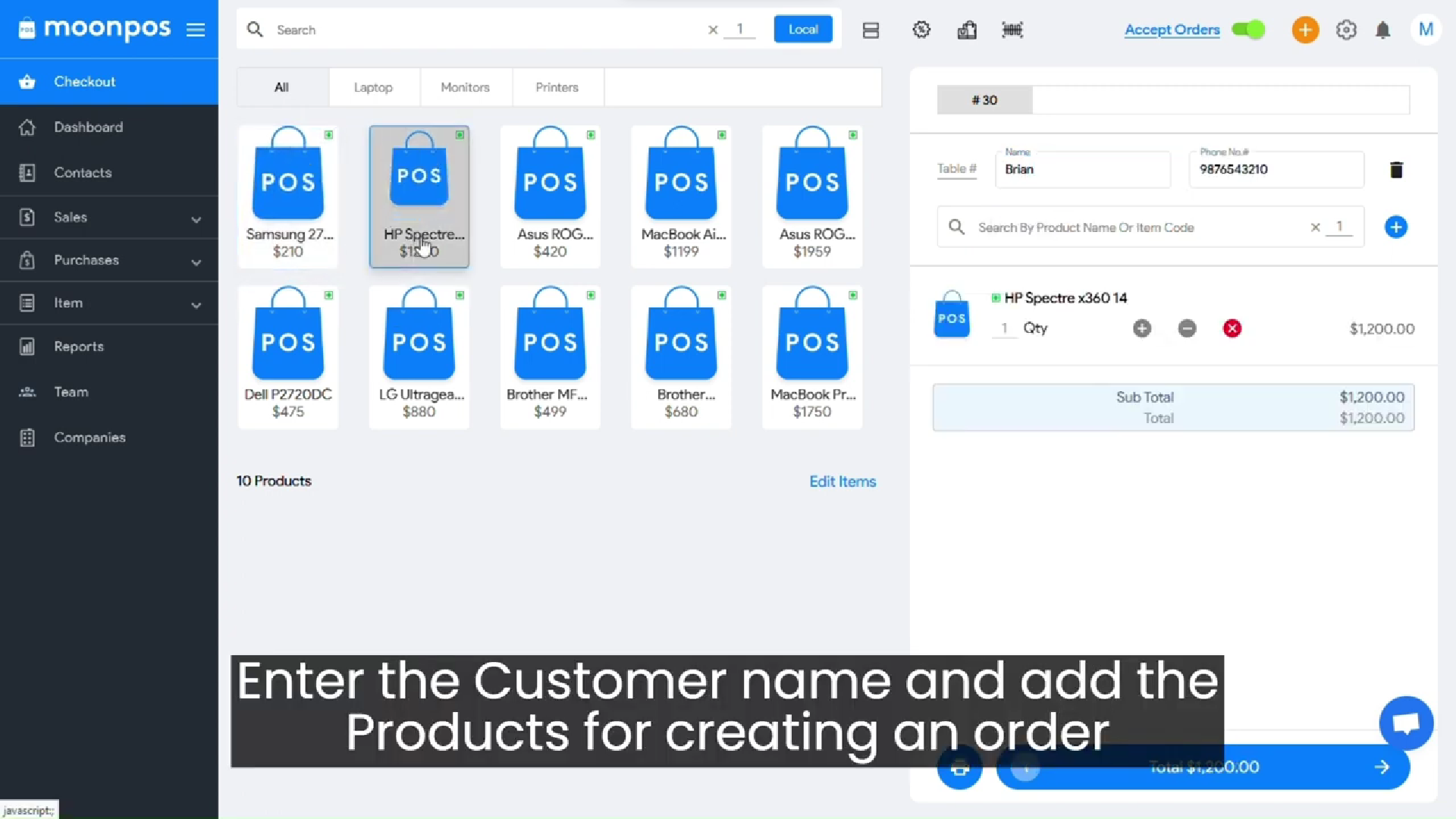Click blue plus next to item search
Screen dimensions: 1456x819
(1396, 227)
